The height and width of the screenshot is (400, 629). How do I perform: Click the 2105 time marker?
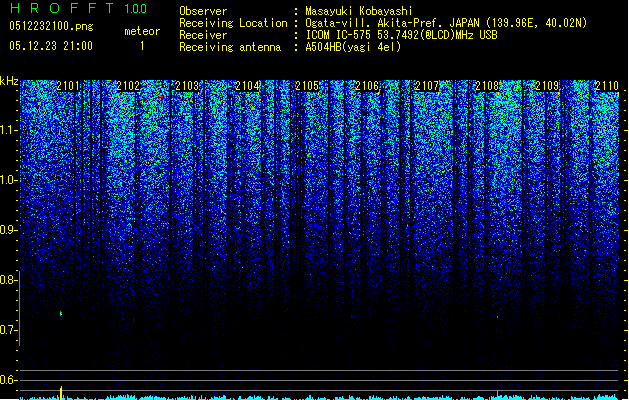[307, 86]
